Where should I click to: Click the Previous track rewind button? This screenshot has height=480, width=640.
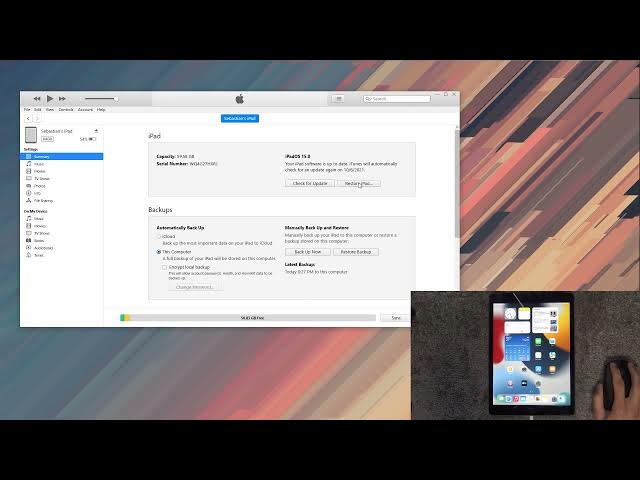pyautogui.click(x=37, y=99)
